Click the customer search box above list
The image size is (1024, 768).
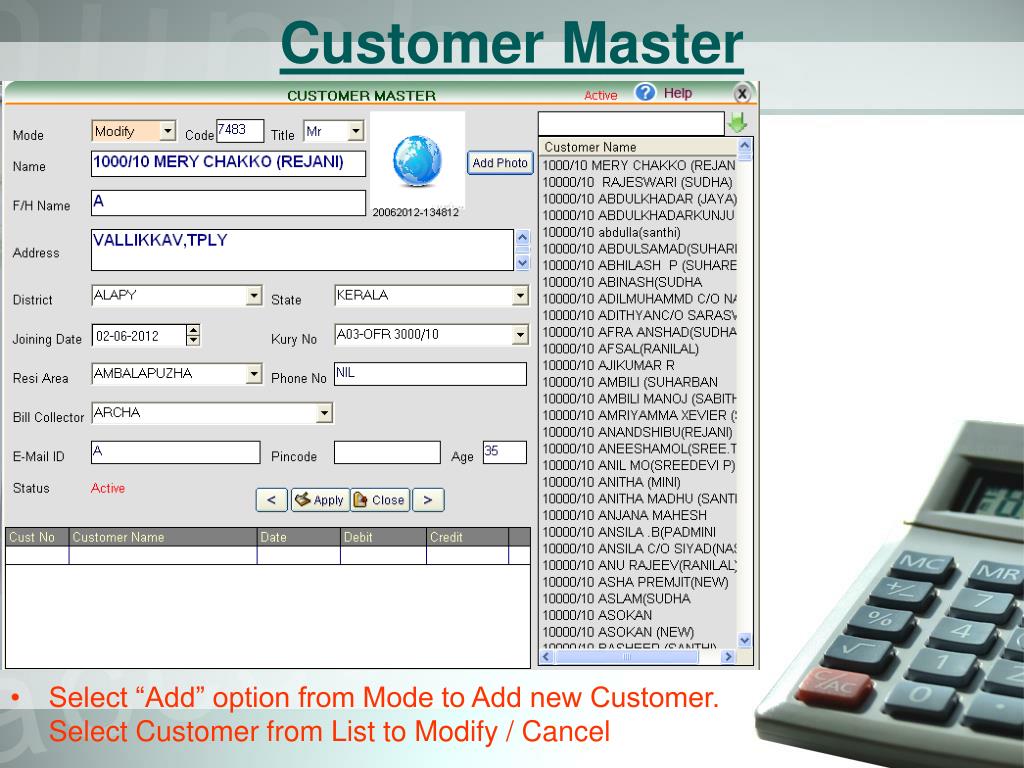[632, 123]
